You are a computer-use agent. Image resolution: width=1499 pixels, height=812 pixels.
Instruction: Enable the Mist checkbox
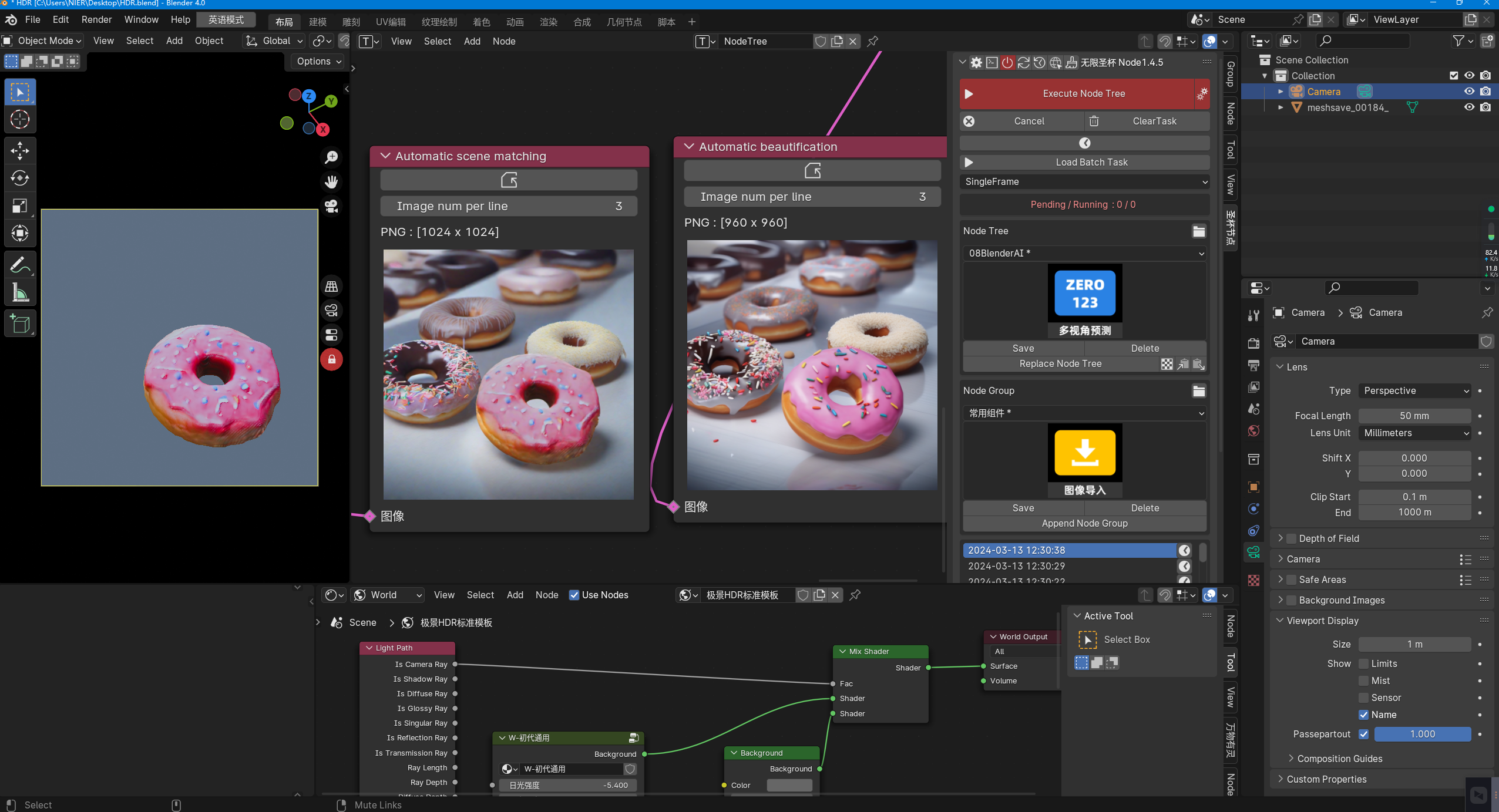click(x=1364, y=681)
